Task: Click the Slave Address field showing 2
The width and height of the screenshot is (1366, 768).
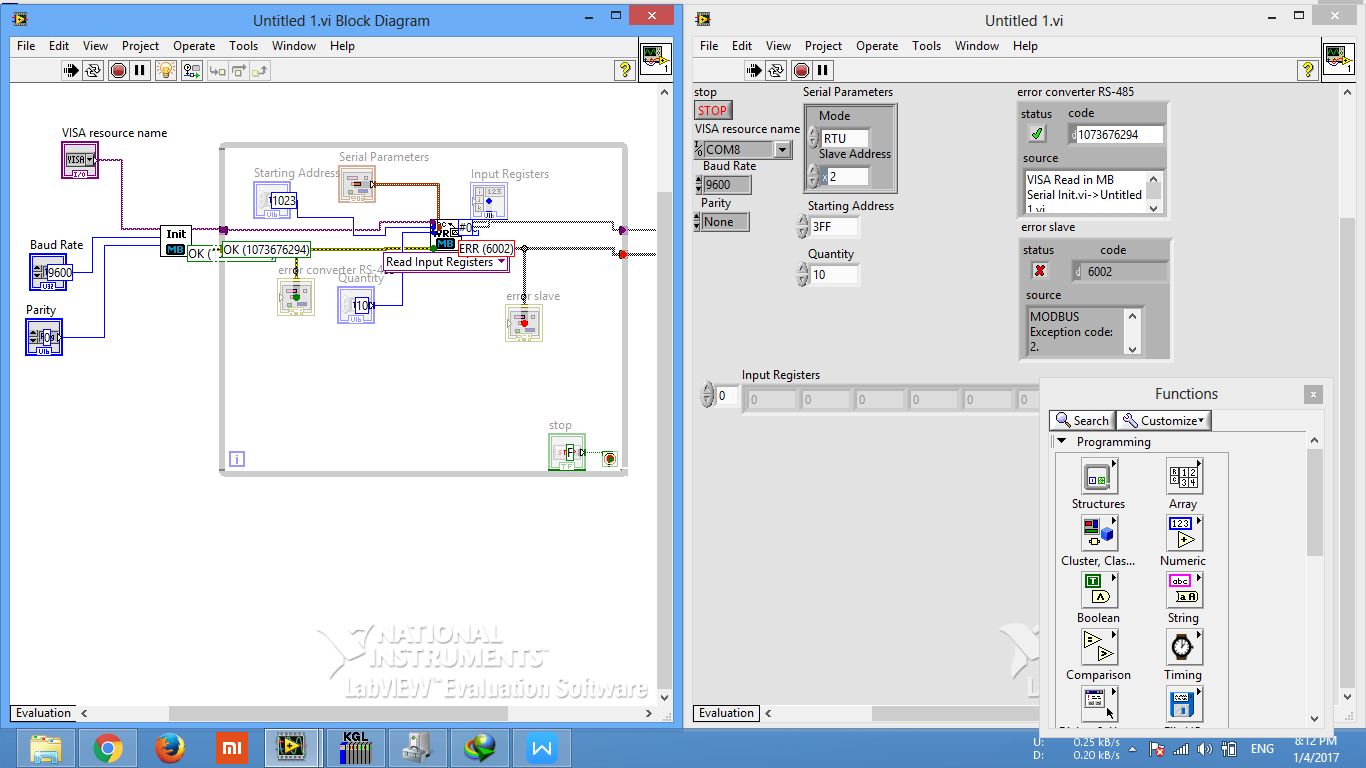Action: click(847, 177)
